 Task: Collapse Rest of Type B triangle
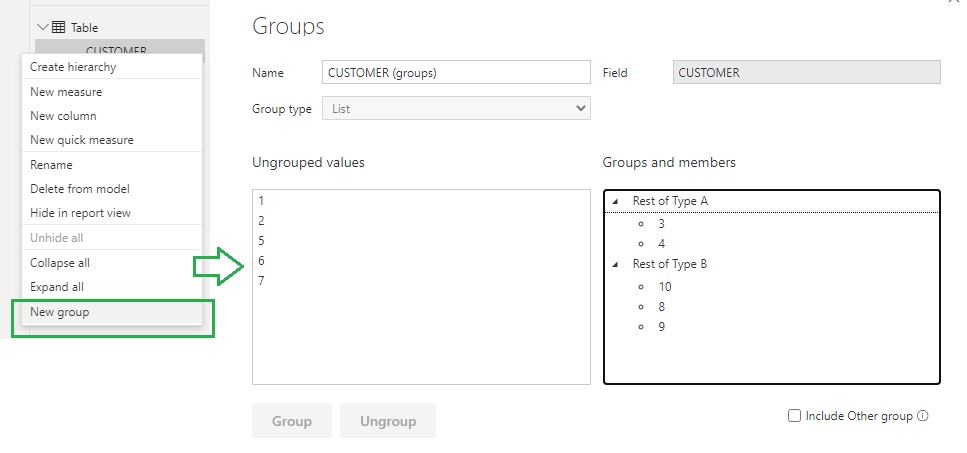click(615, 264)
